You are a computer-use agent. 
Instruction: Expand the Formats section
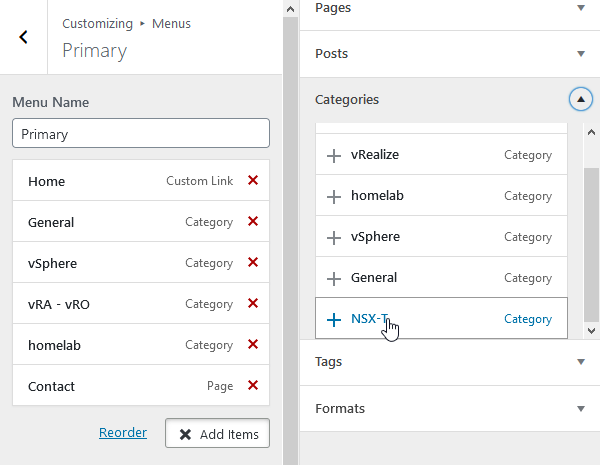(580, 409)
